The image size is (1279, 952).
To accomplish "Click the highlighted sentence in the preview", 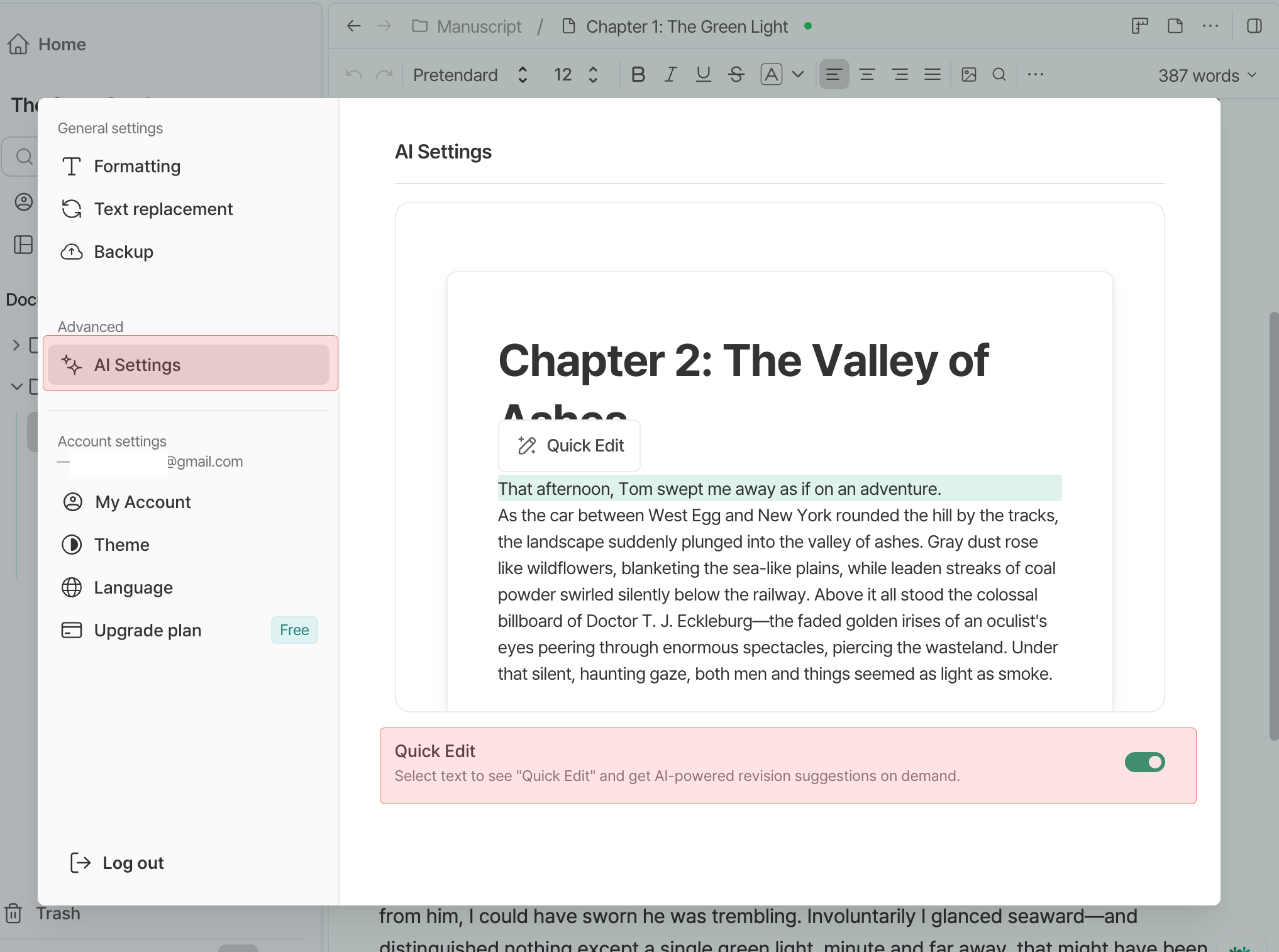I will click(780, 489).
